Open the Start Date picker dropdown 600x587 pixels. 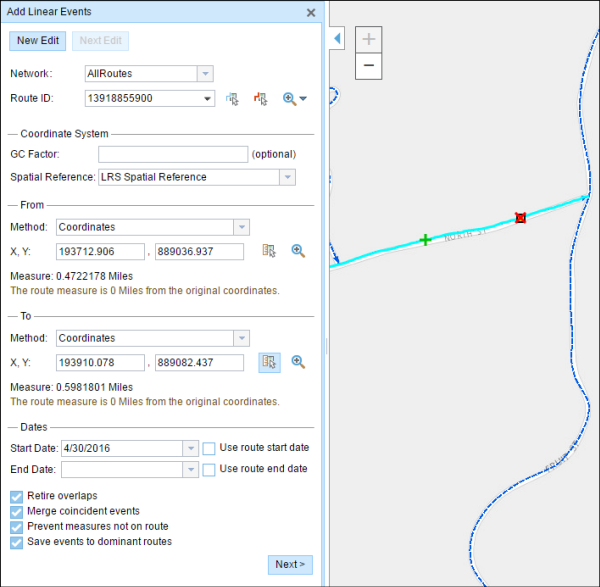(190, 448)
